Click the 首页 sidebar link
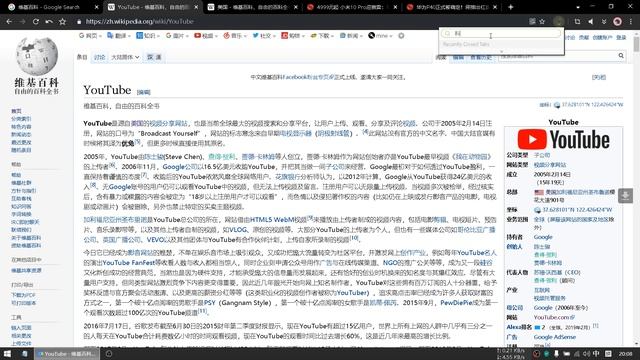The height and width of the screenshot is (360, 640). [16, 111]
